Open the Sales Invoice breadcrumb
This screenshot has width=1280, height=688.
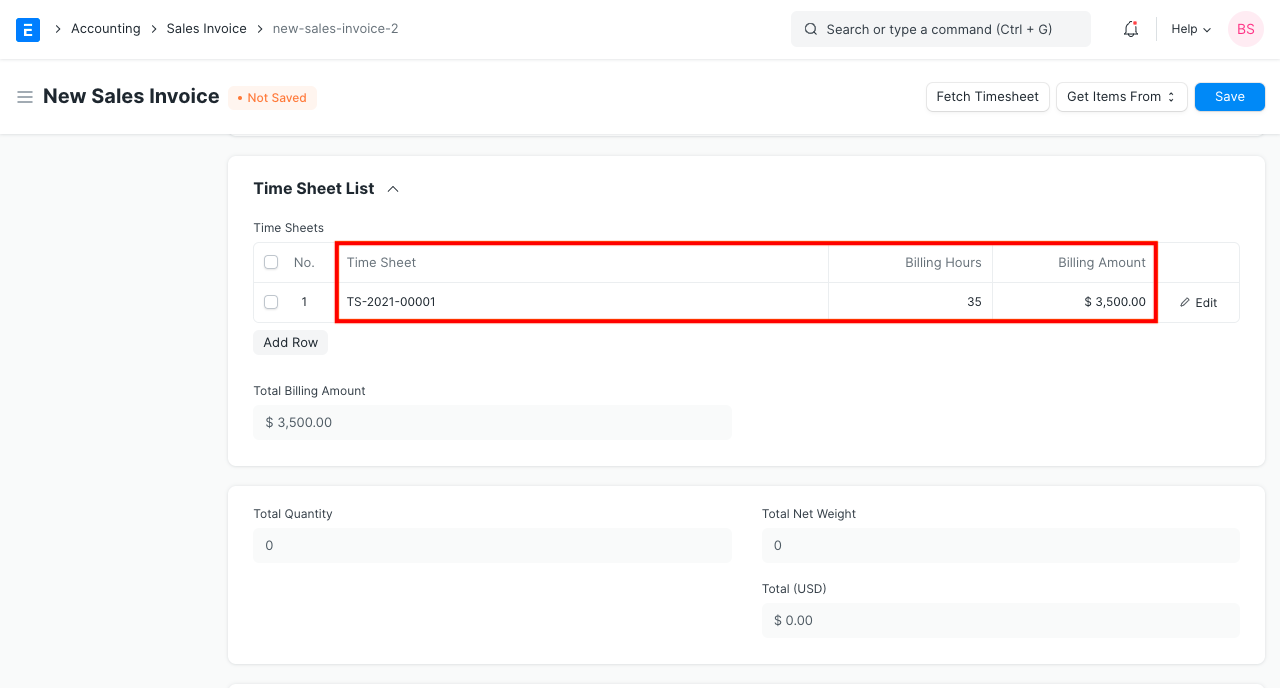point(206,29)
